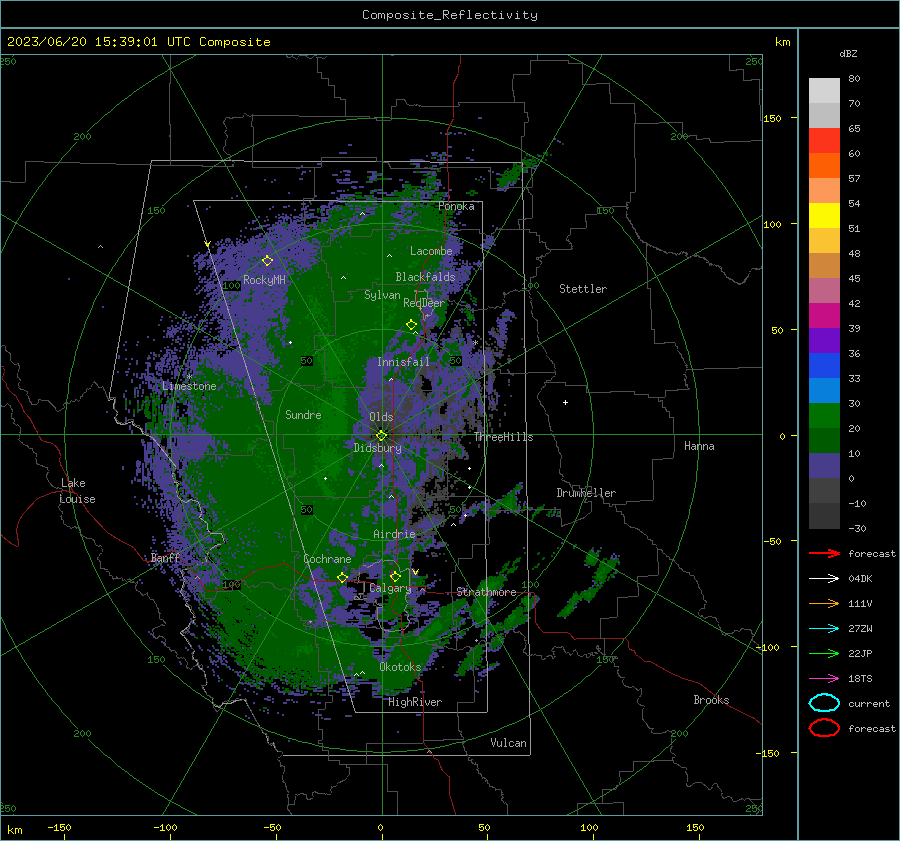Select the blue 36-33 dBZ color swatch

tap(824, 366)
